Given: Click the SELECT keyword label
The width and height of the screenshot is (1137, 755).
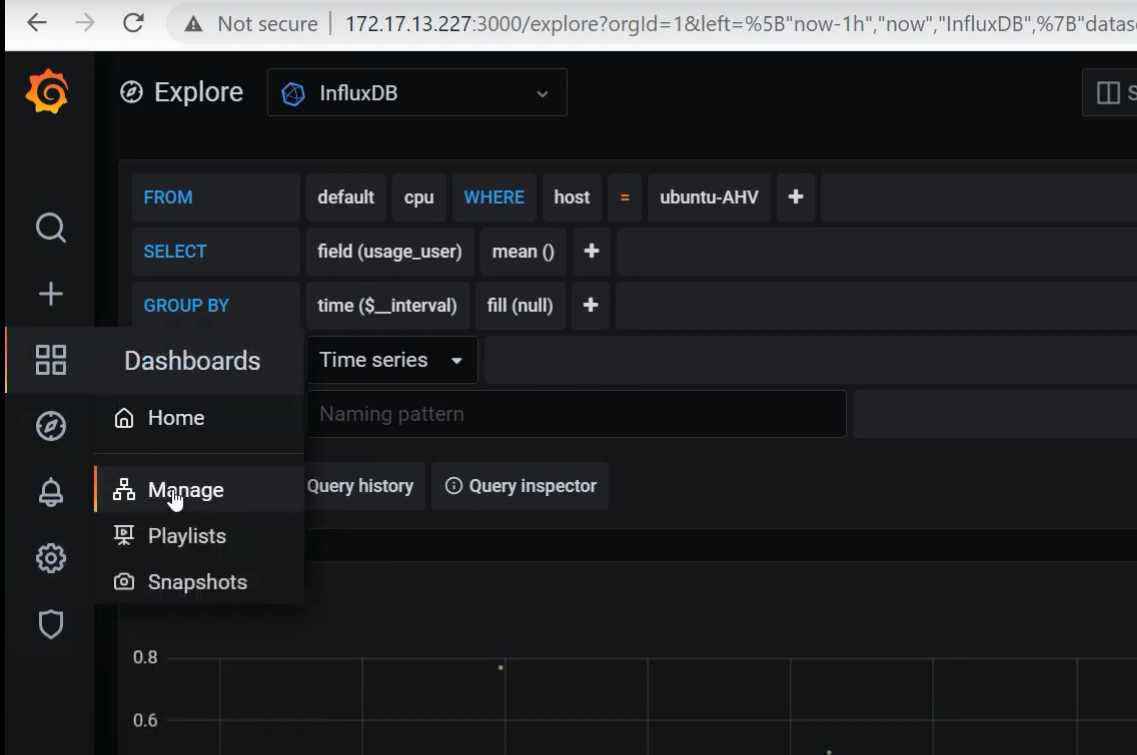Looking at the screenshot, I should pyautogui.click(x=175, y=251).
